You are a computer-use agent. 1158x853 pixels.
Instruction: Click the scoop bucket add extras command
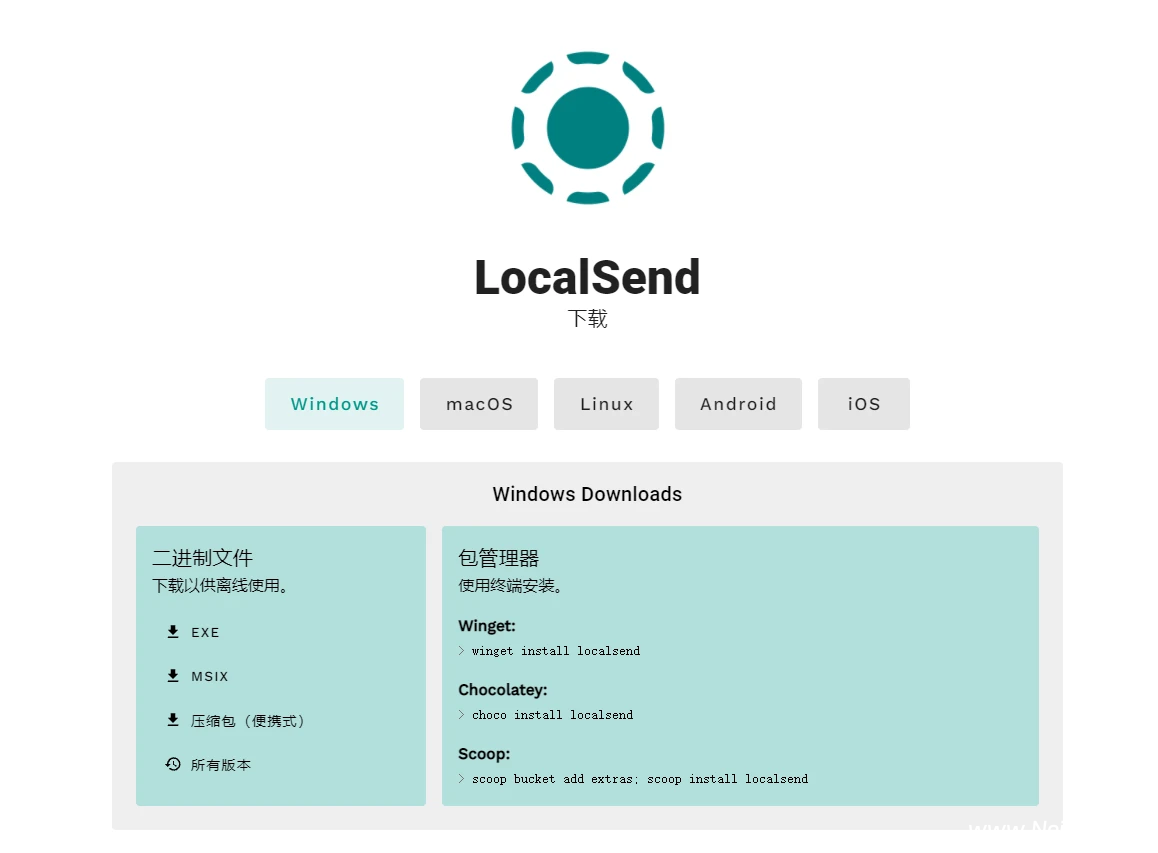coord(640,778)
